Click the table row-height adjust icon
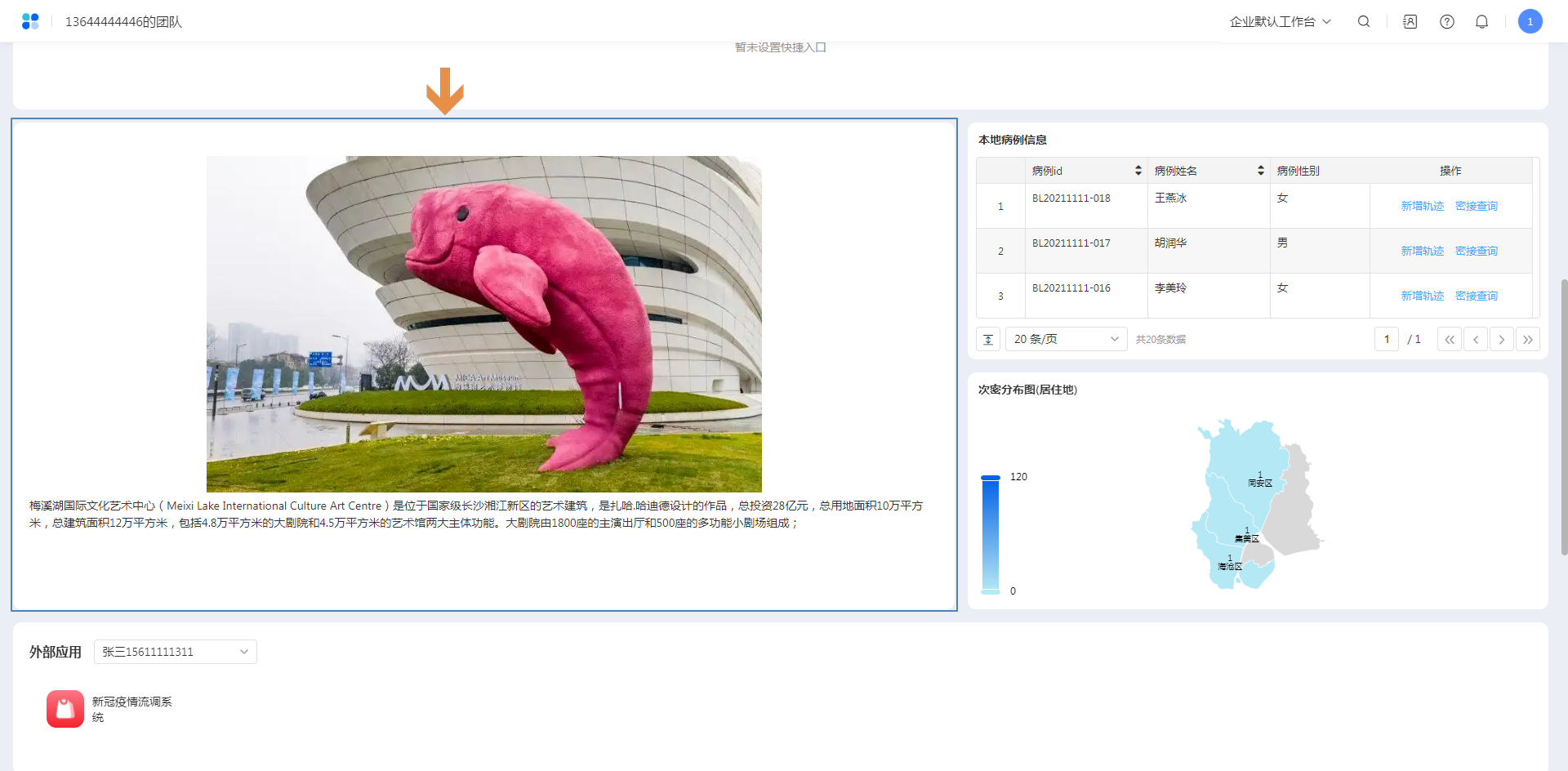Screen dimensions: 1568x771 point(988,339)
